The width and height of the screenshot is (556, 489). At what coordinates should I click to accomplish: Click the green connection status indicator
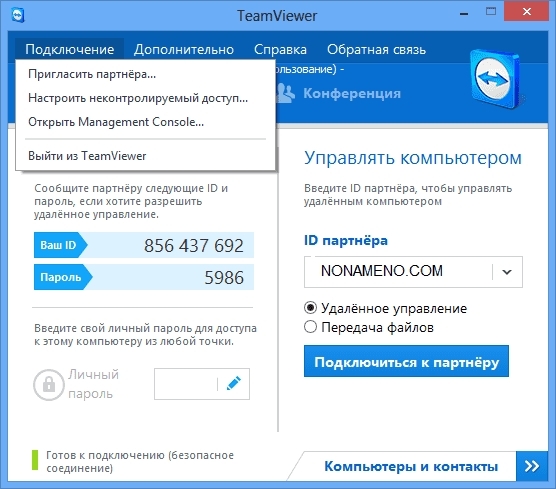click(35, 460)
